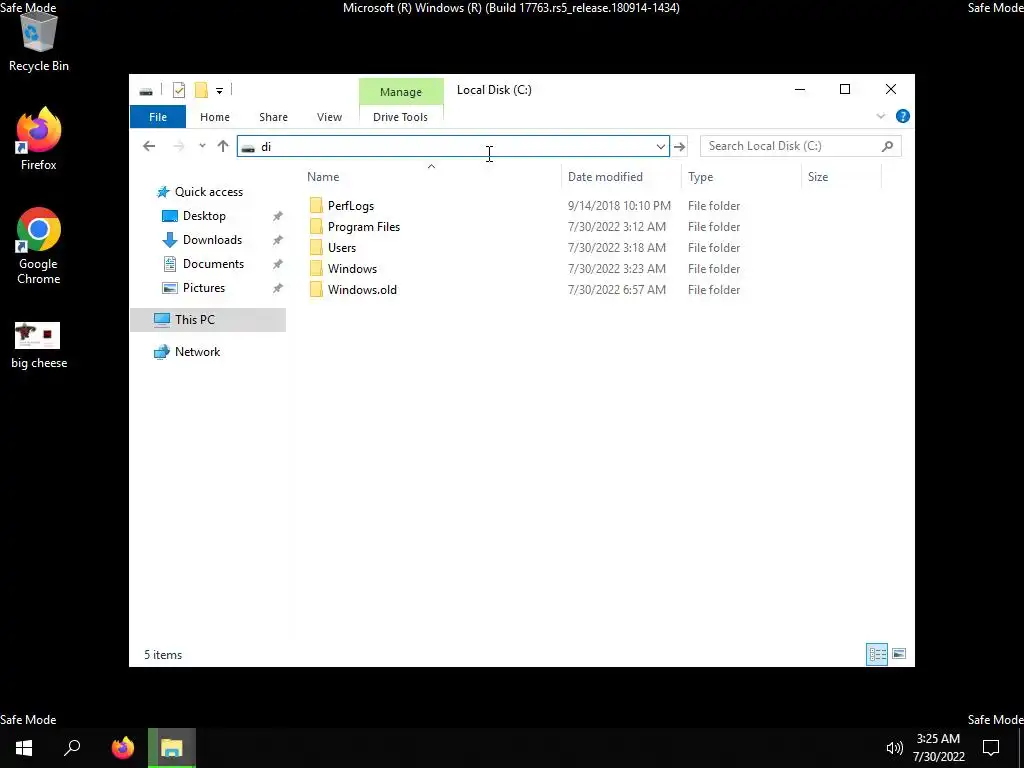Launch Firefox from the desktop shortcut
The image size is (1024, 768).
[x=39, y=140]
